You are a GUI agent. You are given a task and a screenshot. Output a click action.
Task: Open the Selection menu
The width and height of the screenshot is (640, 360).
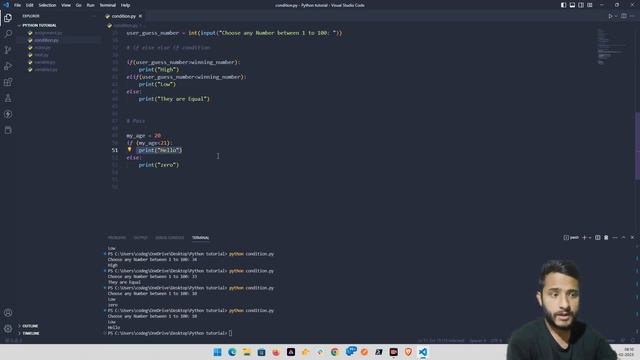pos(47,5)
